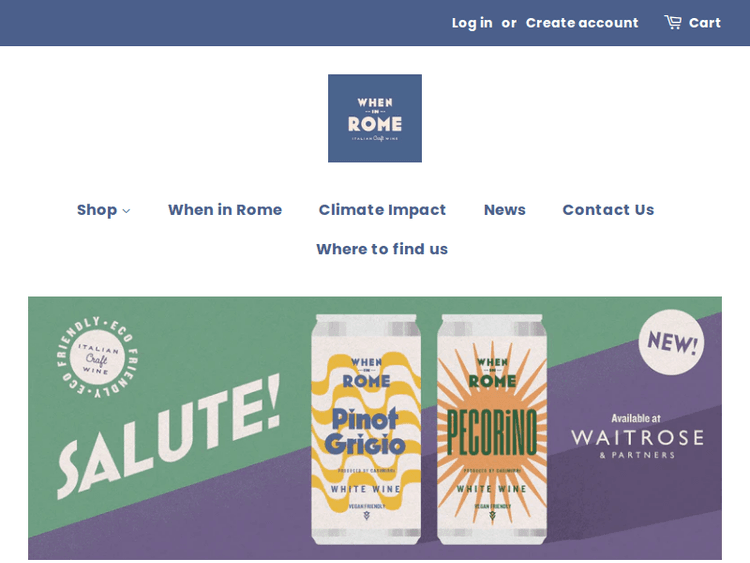Go to the When in Rome page

225,210
